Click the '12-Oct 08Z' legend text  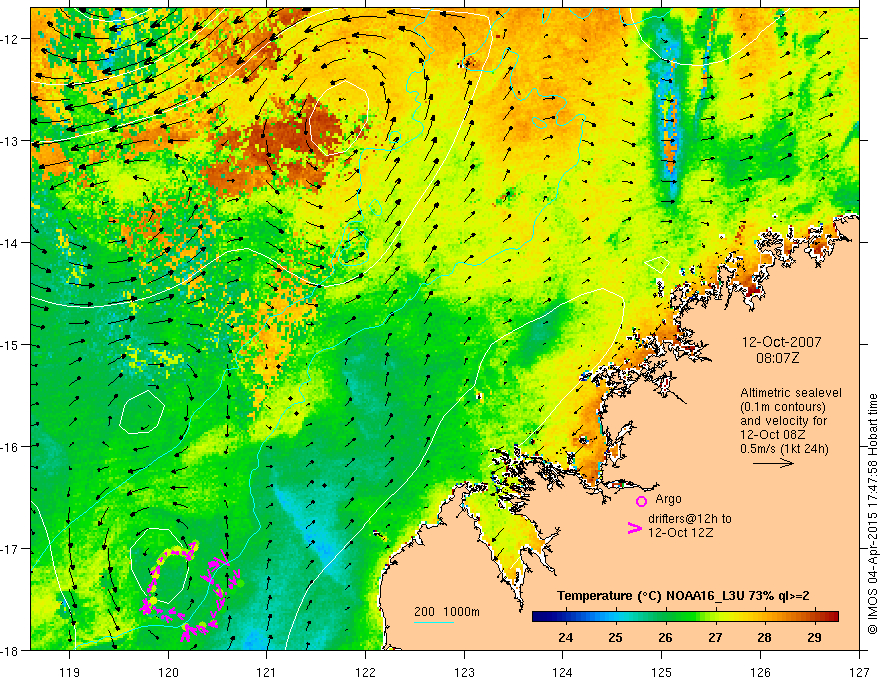pos(771,435)
